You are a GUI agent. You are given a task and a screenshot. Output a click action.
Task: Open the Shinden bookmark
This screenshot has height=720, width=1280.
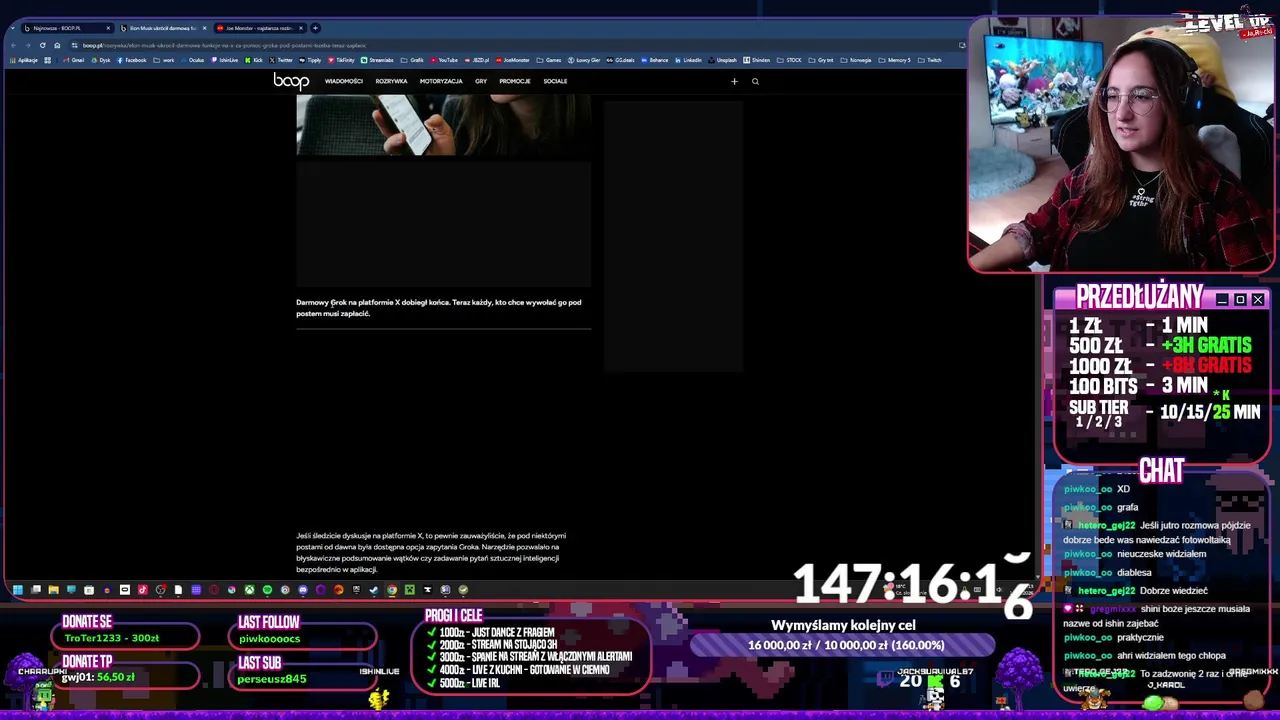(x=756, y=60)
